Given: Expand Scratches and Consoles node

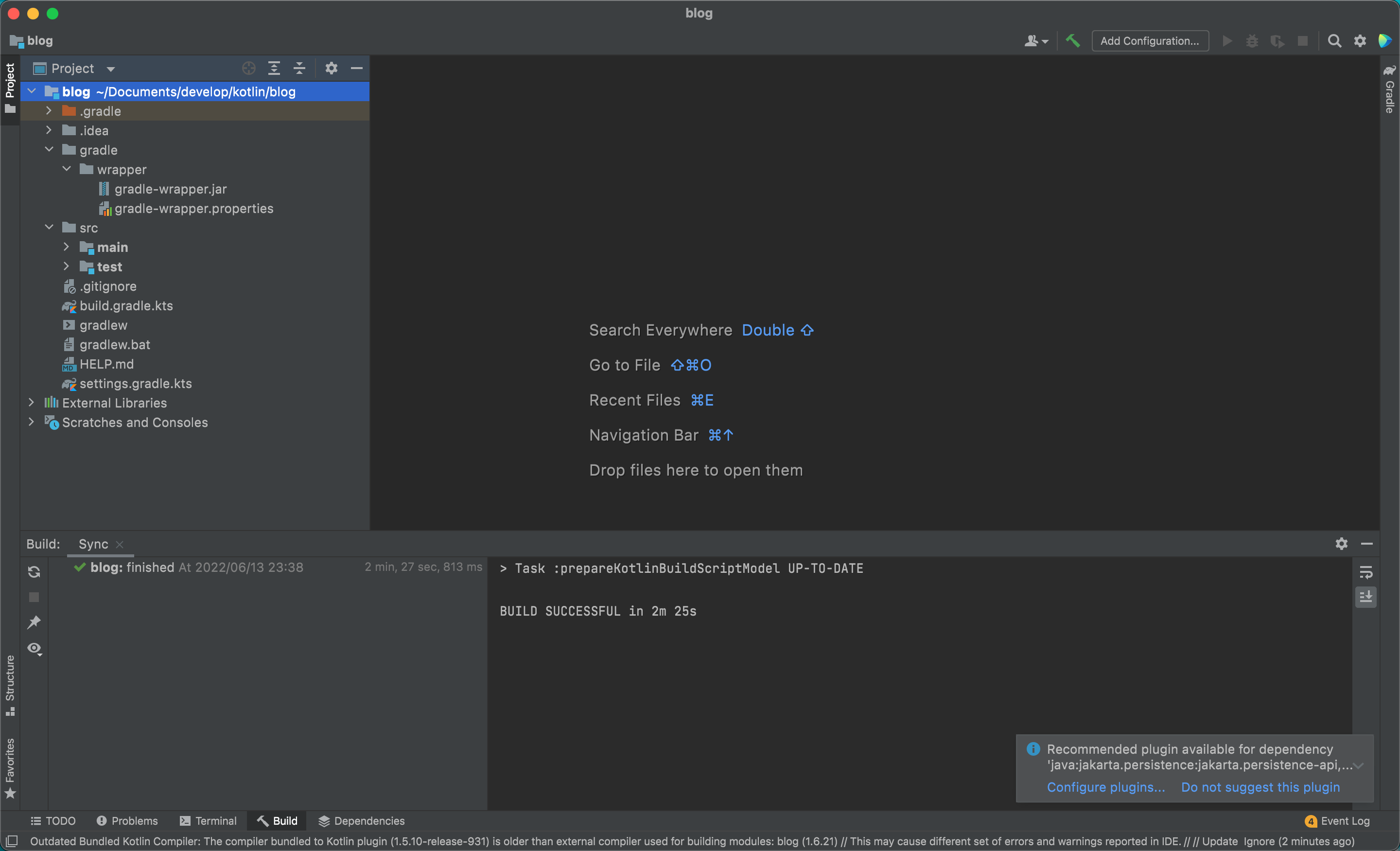Looking at the screenshot, I should [32, 422].
